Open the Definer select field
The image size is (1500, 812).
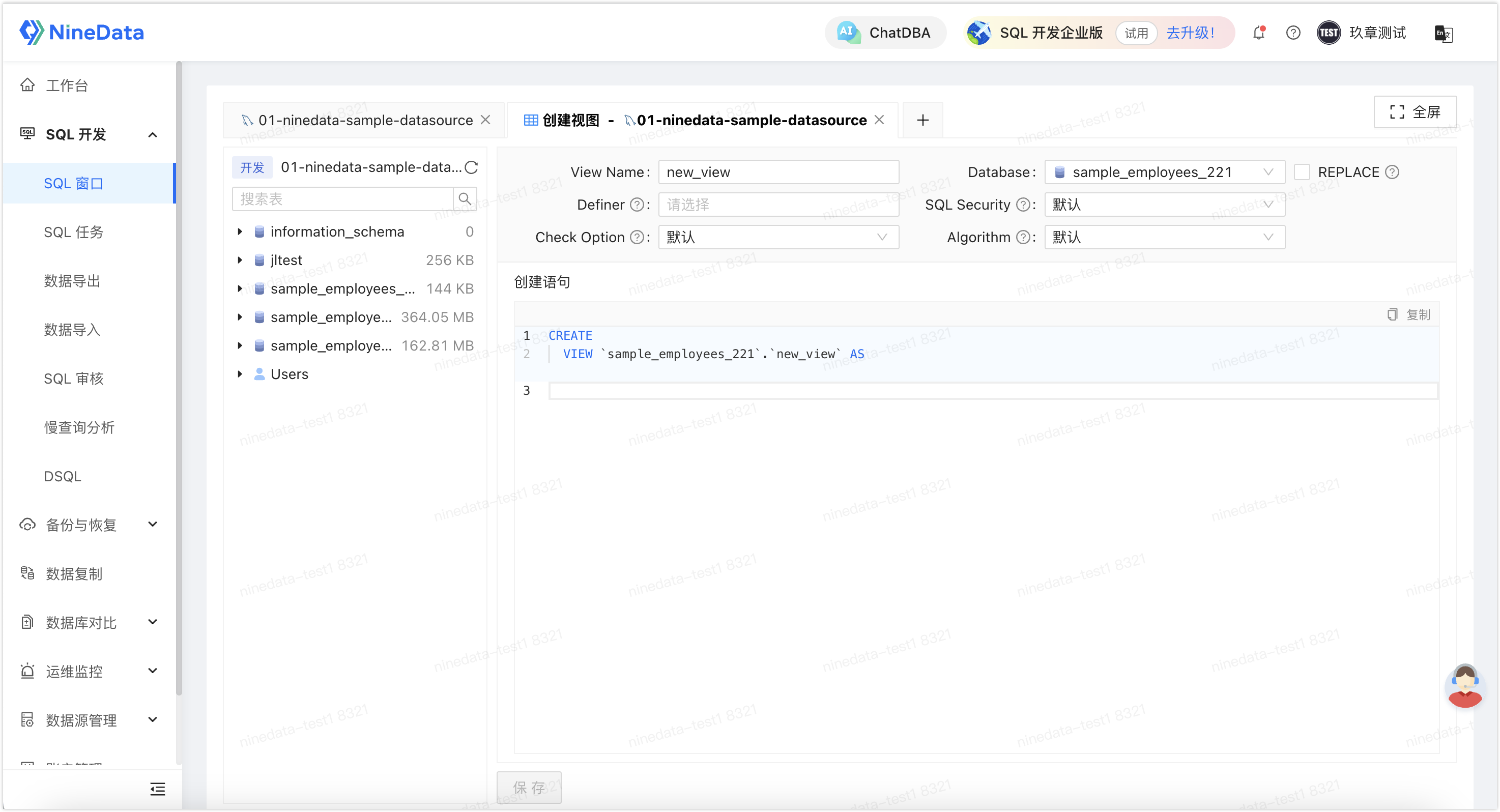pos(778,205)
